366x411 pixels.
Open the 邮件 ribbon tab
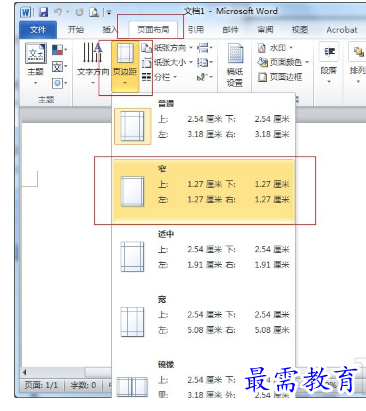click(x=230, y=30)
